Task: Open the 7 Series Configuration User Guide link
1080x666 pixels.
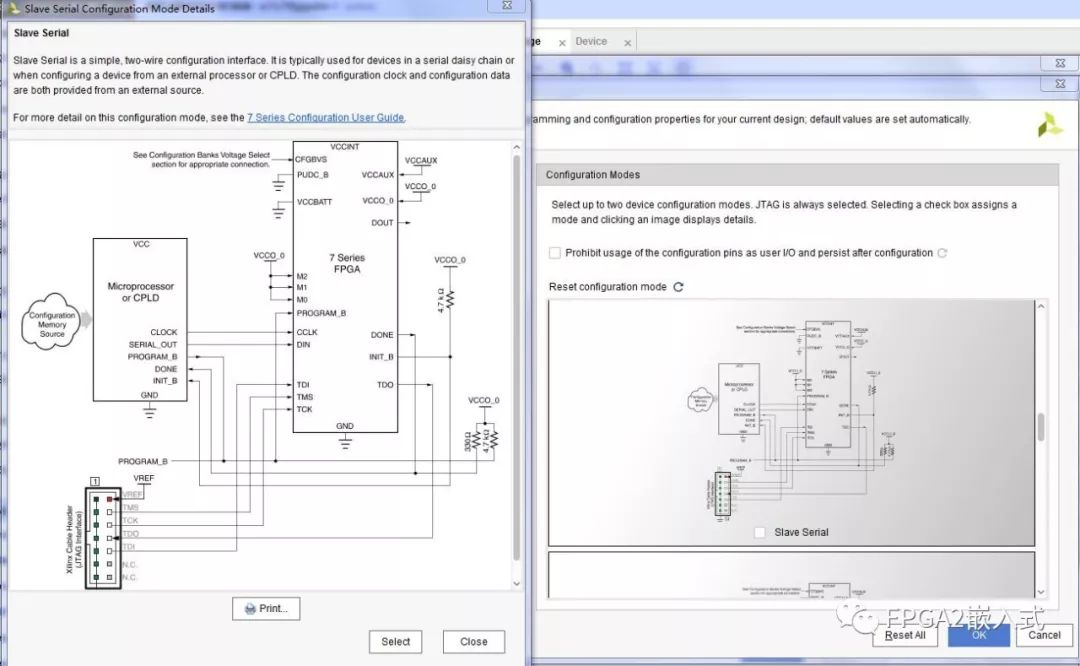Action: [x=326, y=118]
